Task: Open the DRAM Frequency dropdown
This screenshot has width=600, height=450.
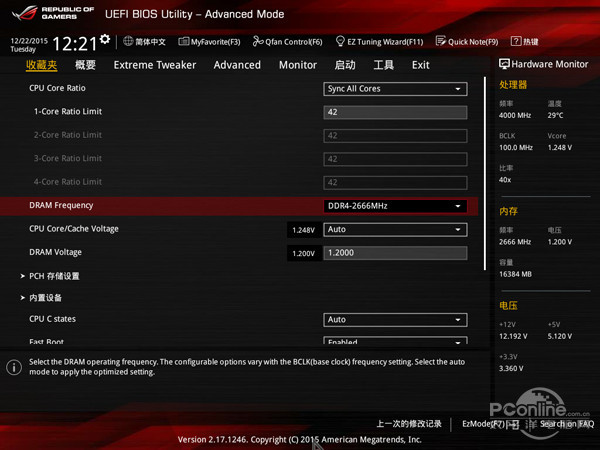Action: tap(395, 206)
